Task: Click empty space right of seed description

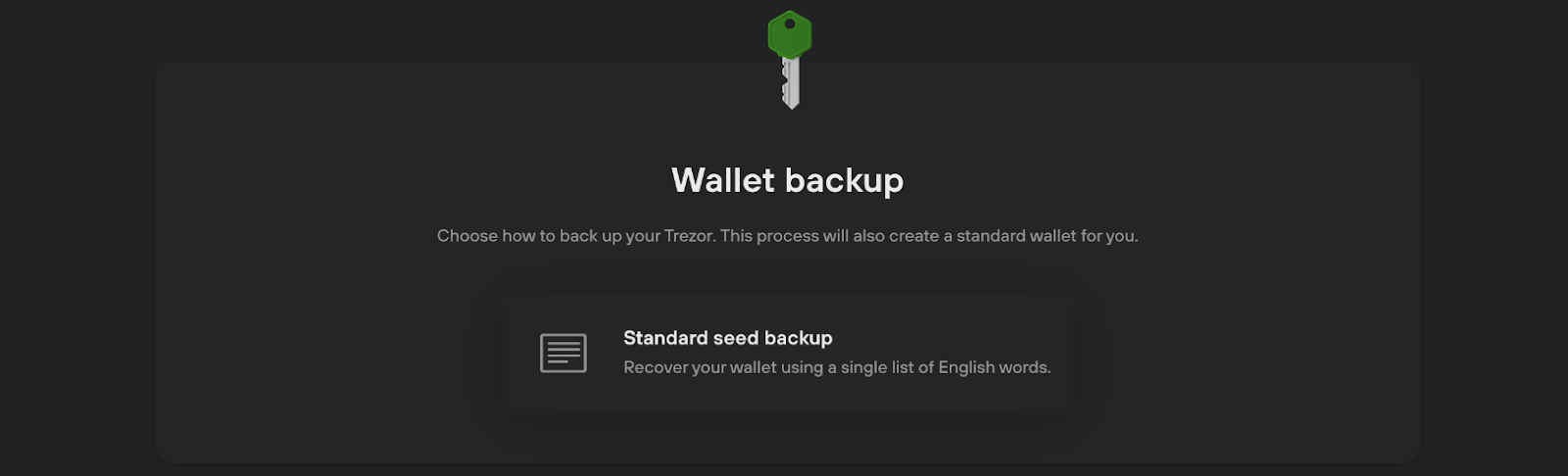Action: [x=1062, y=367]
